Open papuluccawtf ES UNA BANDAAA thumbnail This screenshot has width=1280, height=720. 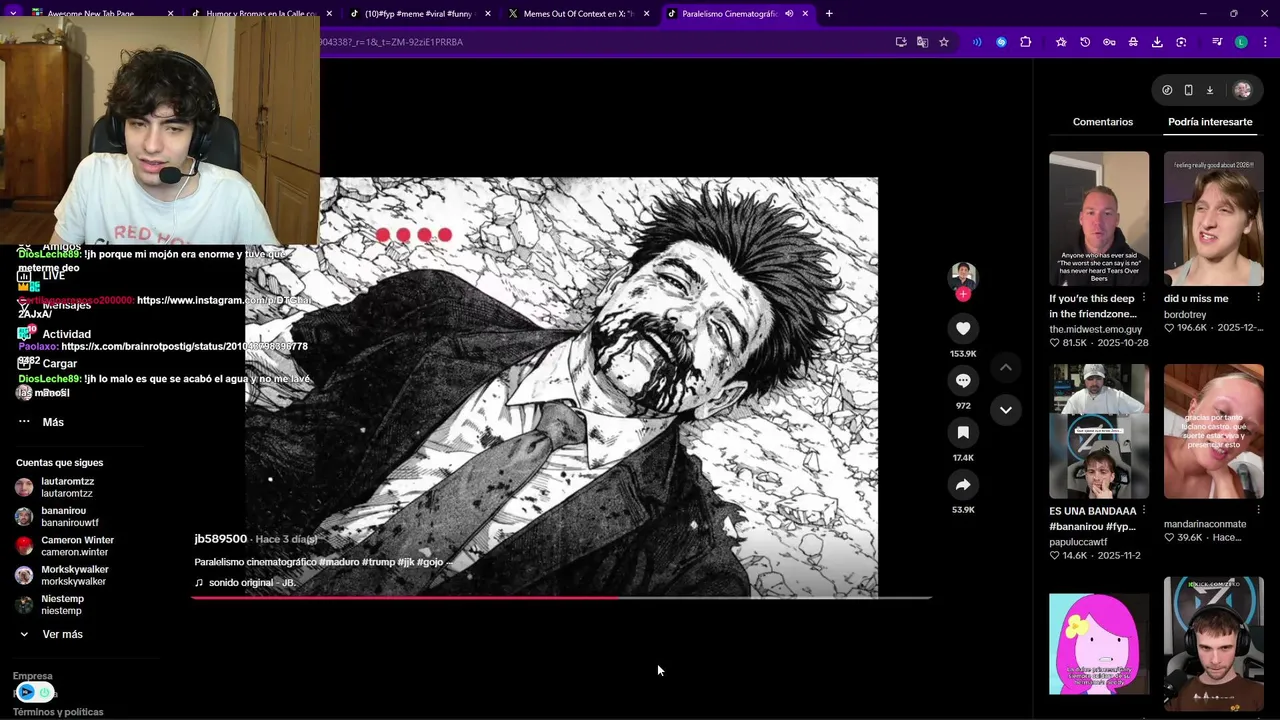[1099, 431]
